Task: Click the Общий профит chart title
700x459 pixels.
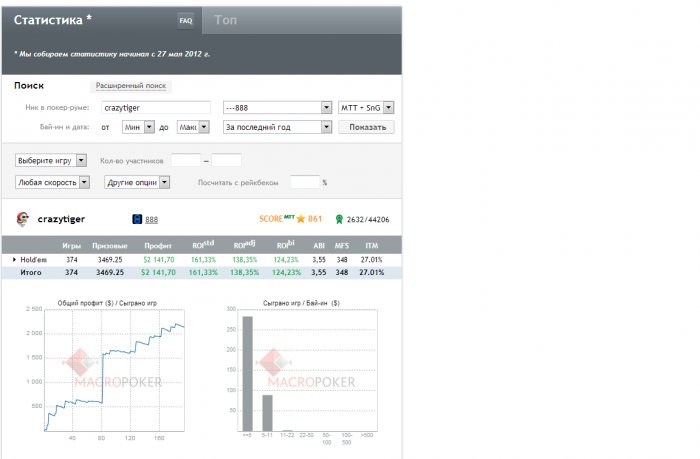Action: point(107,303)
